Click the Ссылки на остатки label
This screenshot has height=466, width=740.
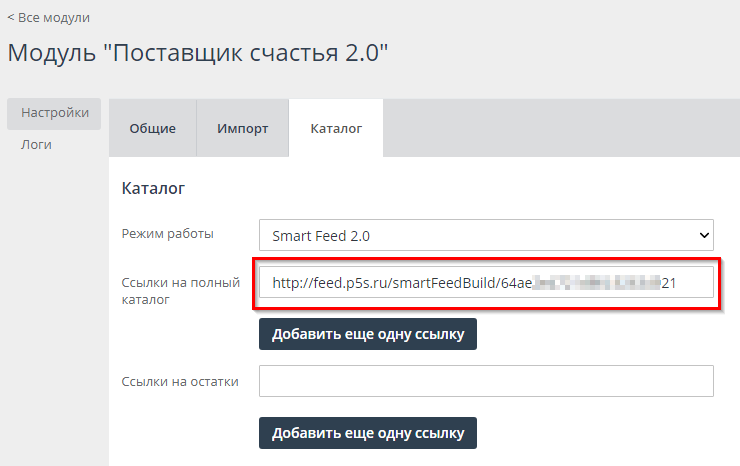179,381
